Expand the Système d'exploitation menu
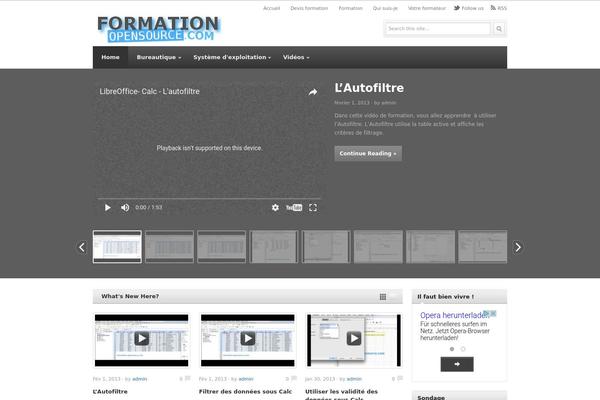The width and height of the screenshot is (600, 400). tap(232, 57)
